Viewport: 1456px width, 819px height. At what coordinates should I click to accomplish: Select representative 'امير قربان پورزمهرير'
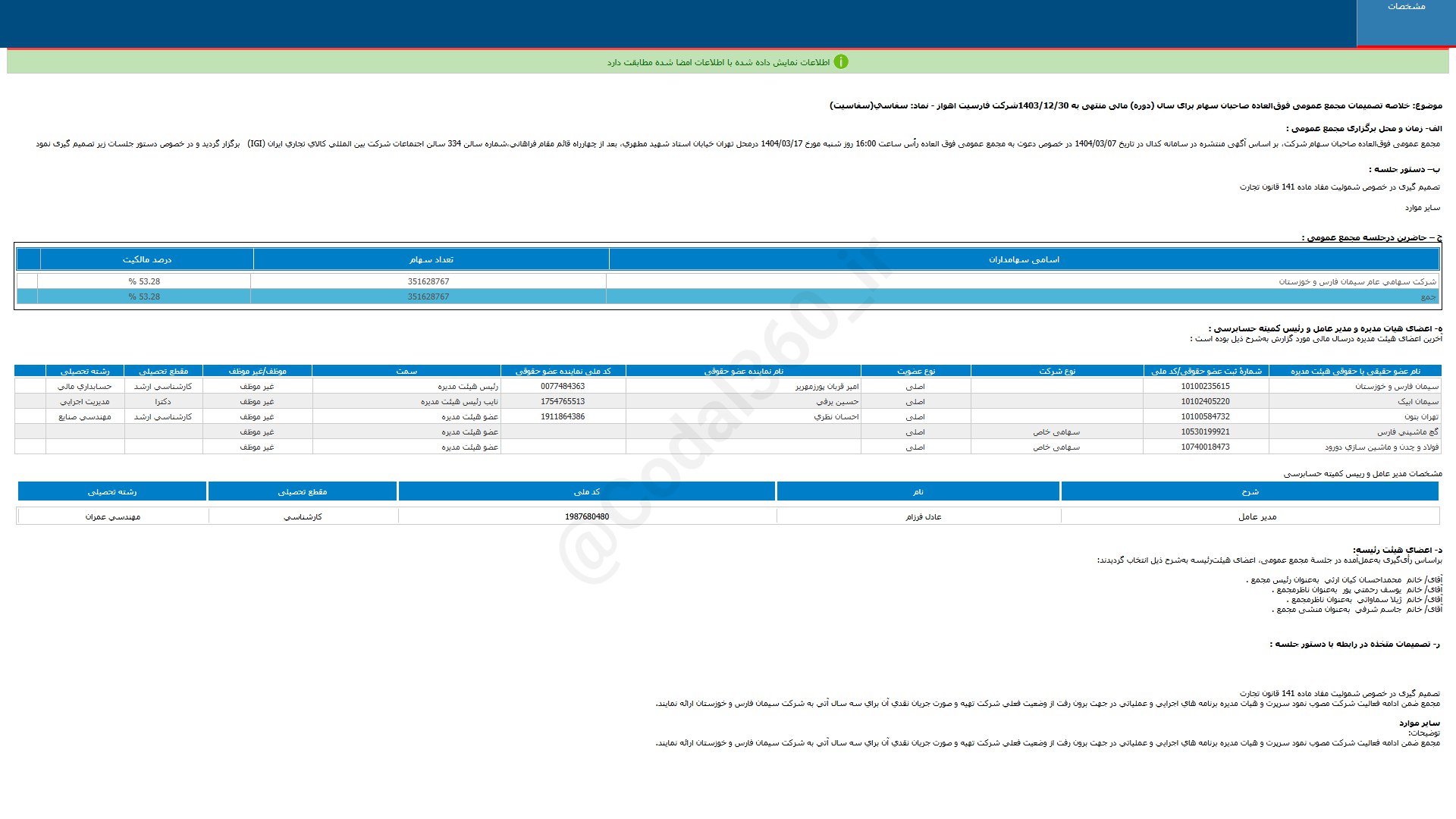coord(827,386)
